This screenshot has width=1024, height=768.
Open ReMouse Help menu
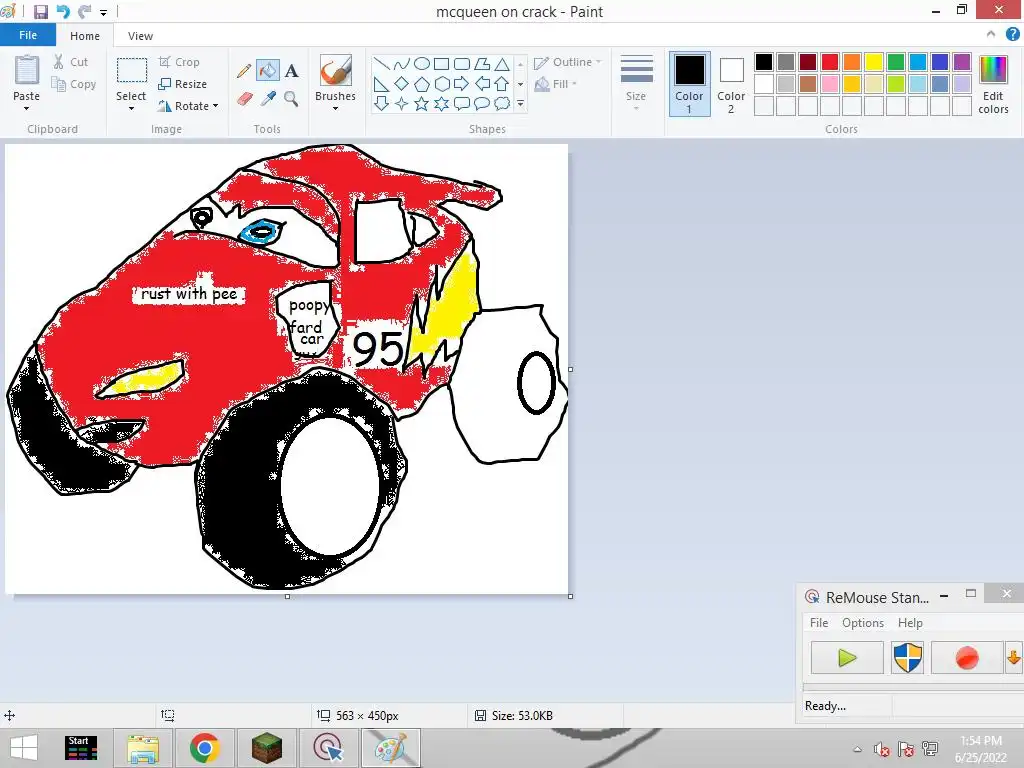(x=910, y=622)
